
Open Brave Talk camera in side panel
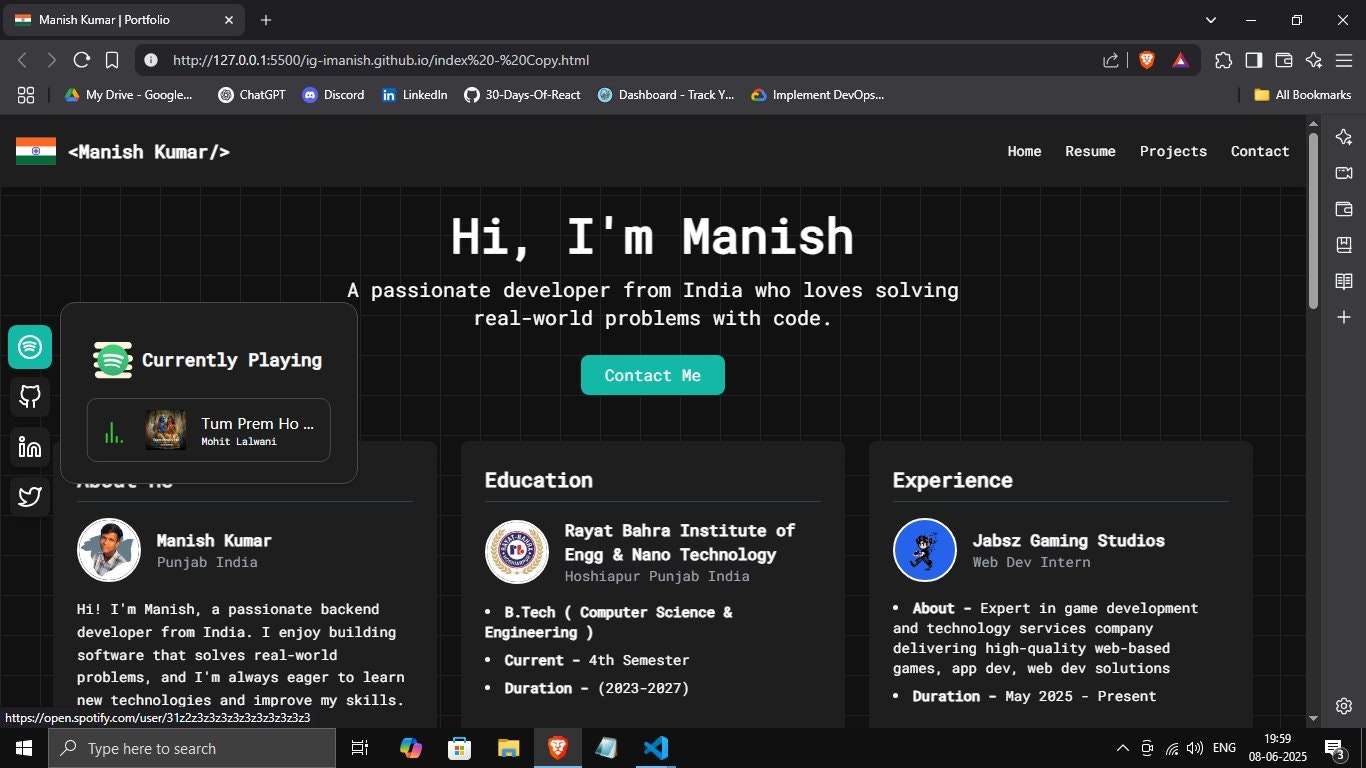[1344, 173]
